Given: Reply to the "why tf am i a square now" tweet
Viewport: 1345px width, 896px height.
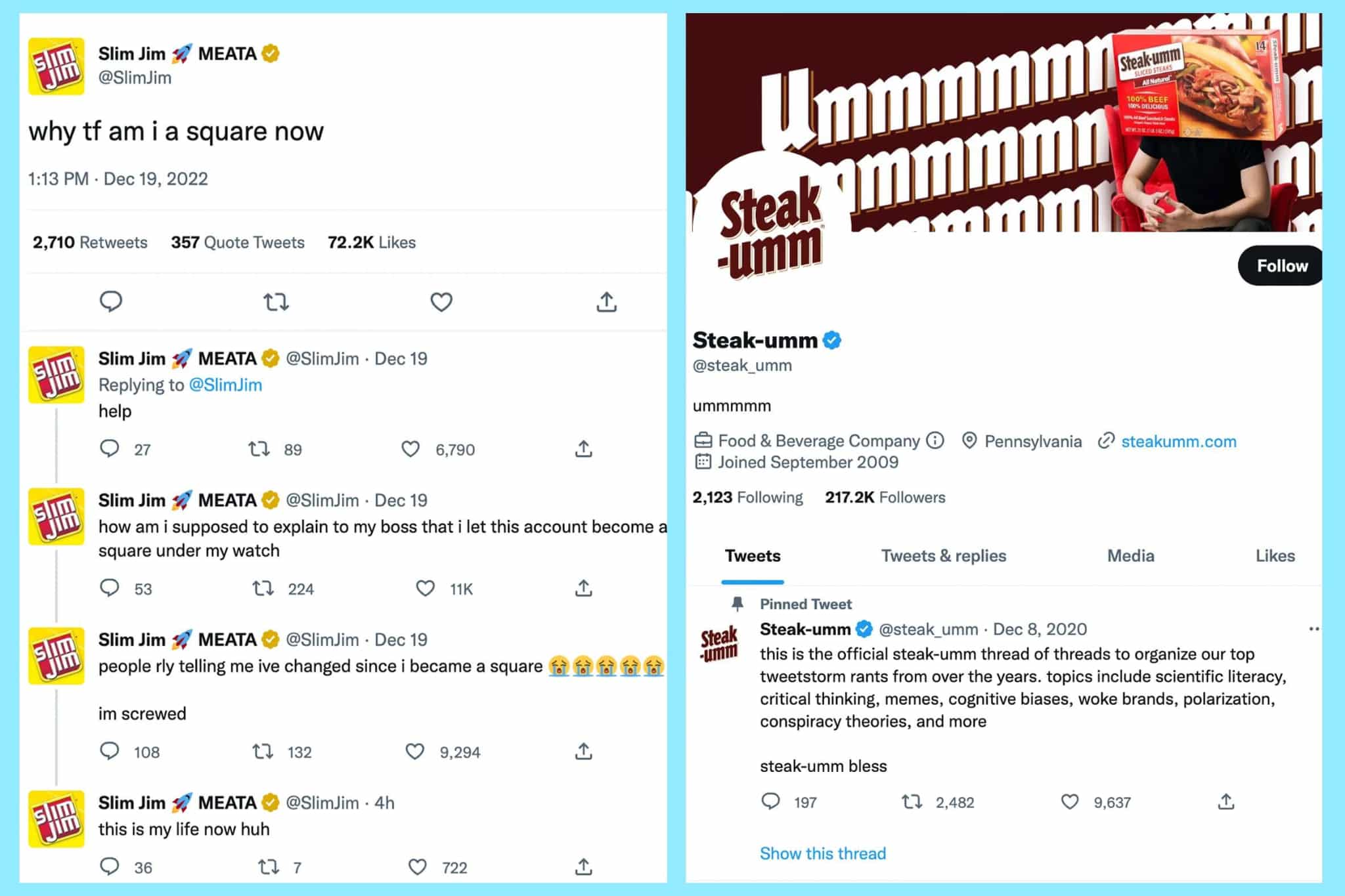Looking at the screenshot, I should 112,302.
